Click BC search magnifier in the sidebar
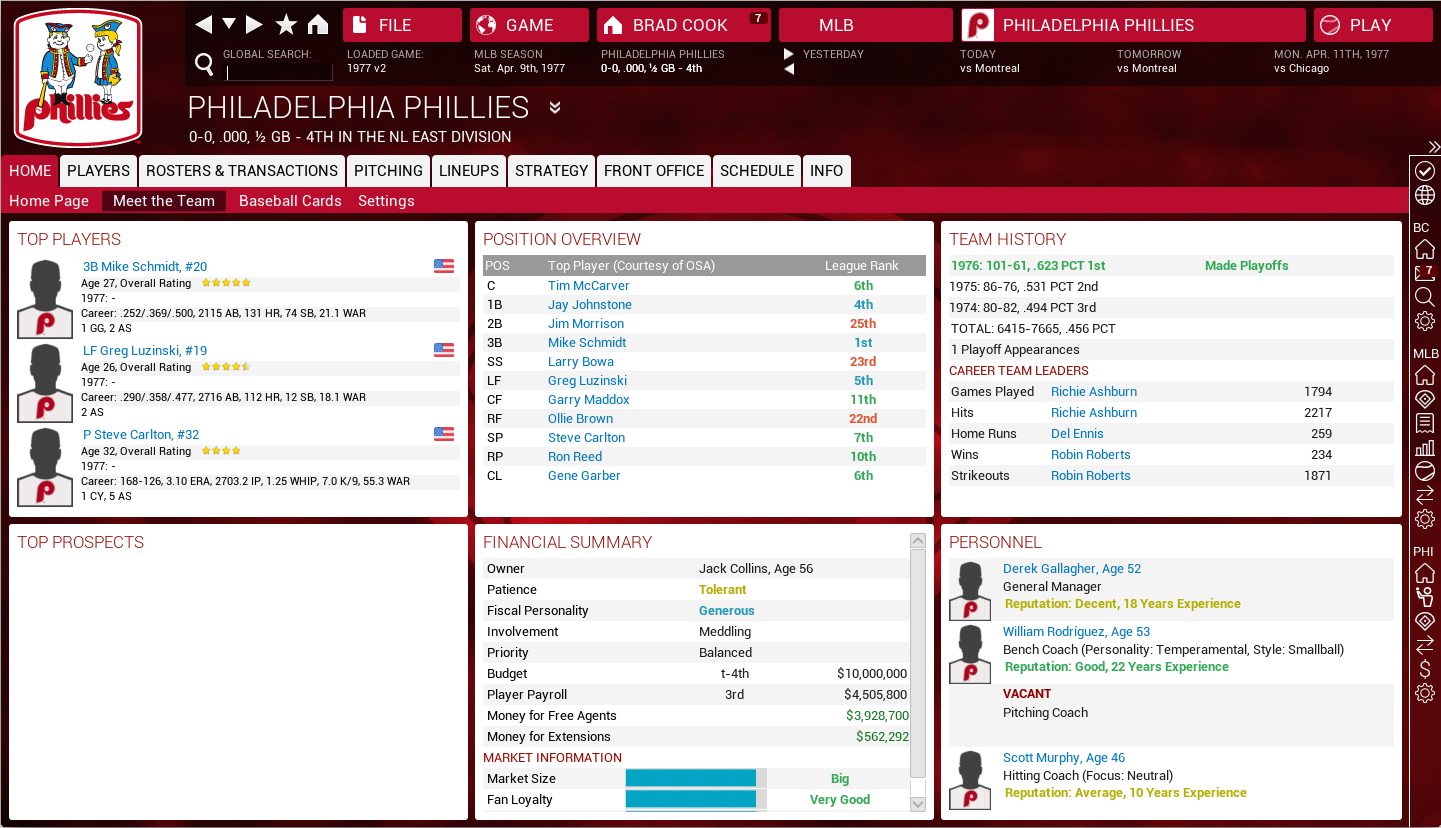The width and height of the screenshot is (1441, 828). [x=1425, y=297]
